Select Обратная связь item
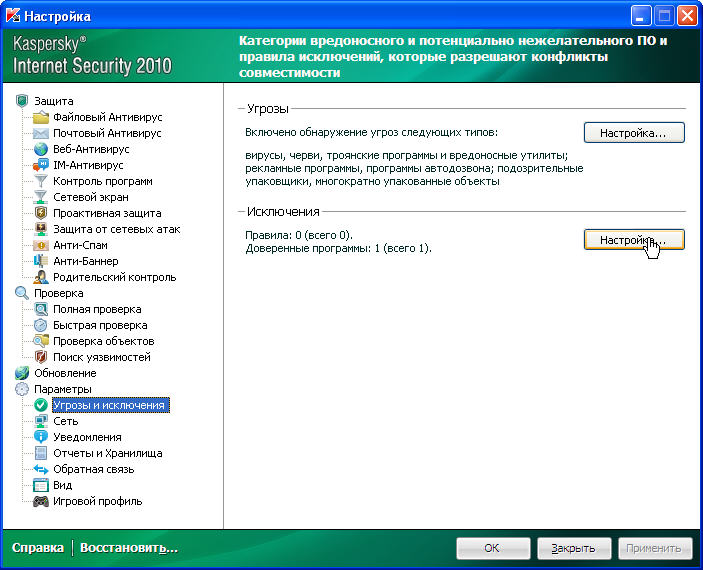Viewport: 703px width, 570px height. pyautogui.click(x=94, y=469)
